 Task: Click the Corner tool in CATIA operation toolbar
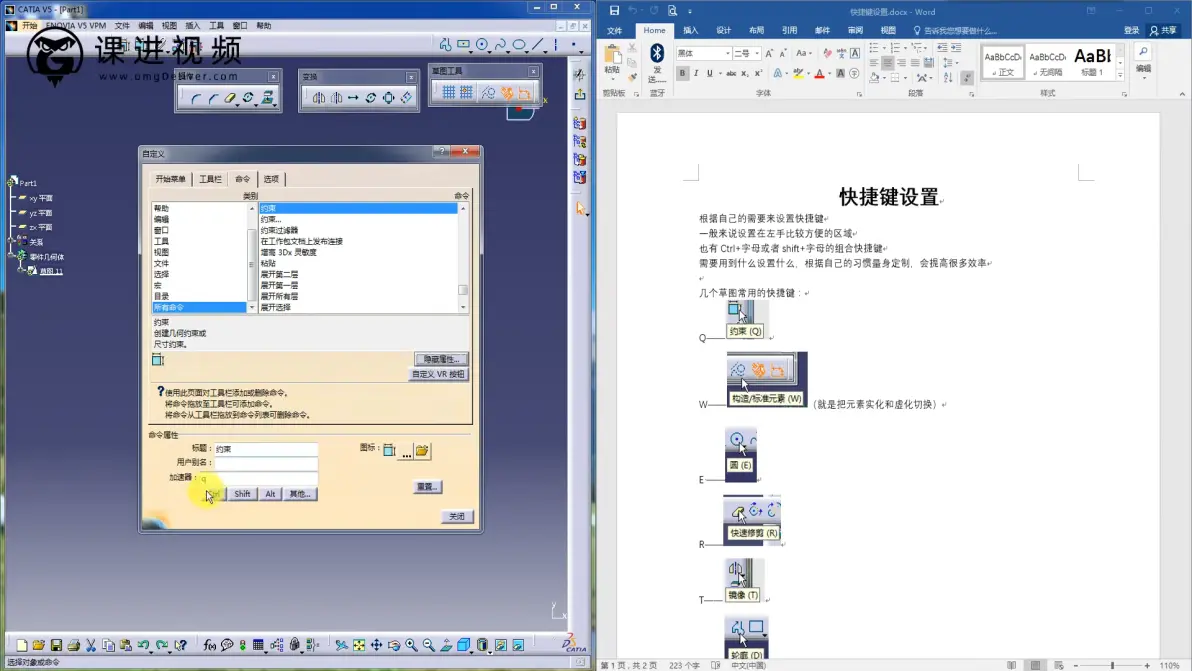click(x=196, y=98)
